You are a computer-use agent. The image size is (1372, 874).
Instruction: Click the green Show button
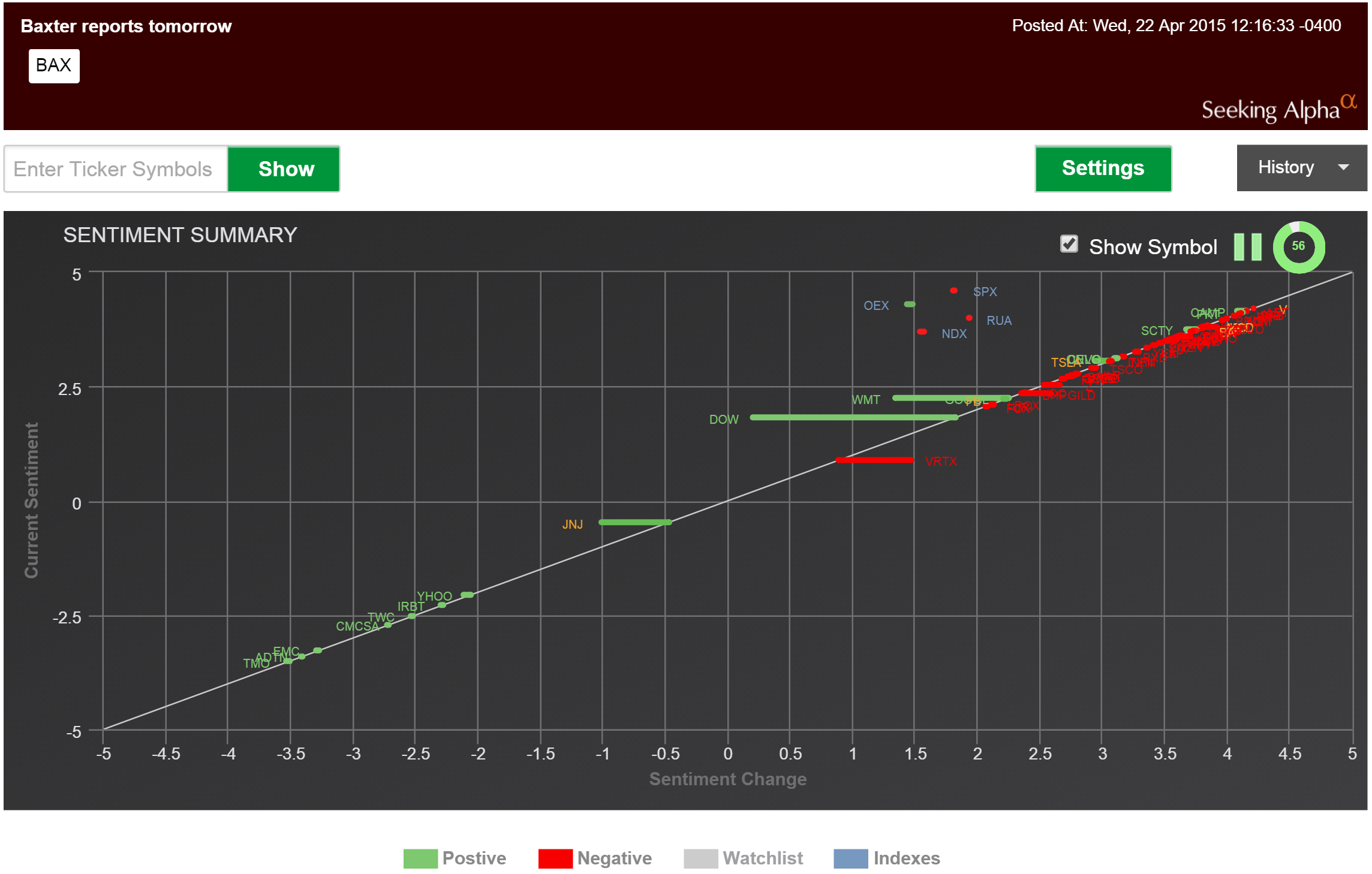coord(284,169)
